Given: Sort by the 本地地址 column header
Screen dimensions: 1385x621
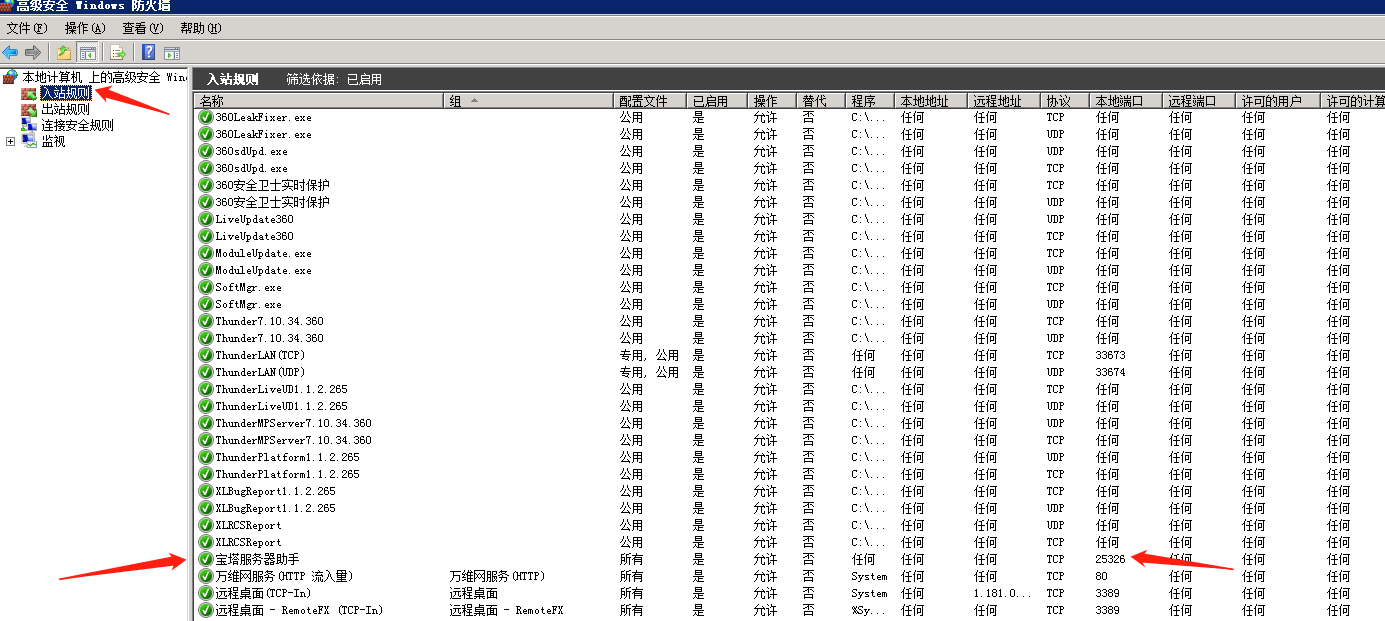Looking at the screenshot, I should pyautogui.click(x=931, y=101).
